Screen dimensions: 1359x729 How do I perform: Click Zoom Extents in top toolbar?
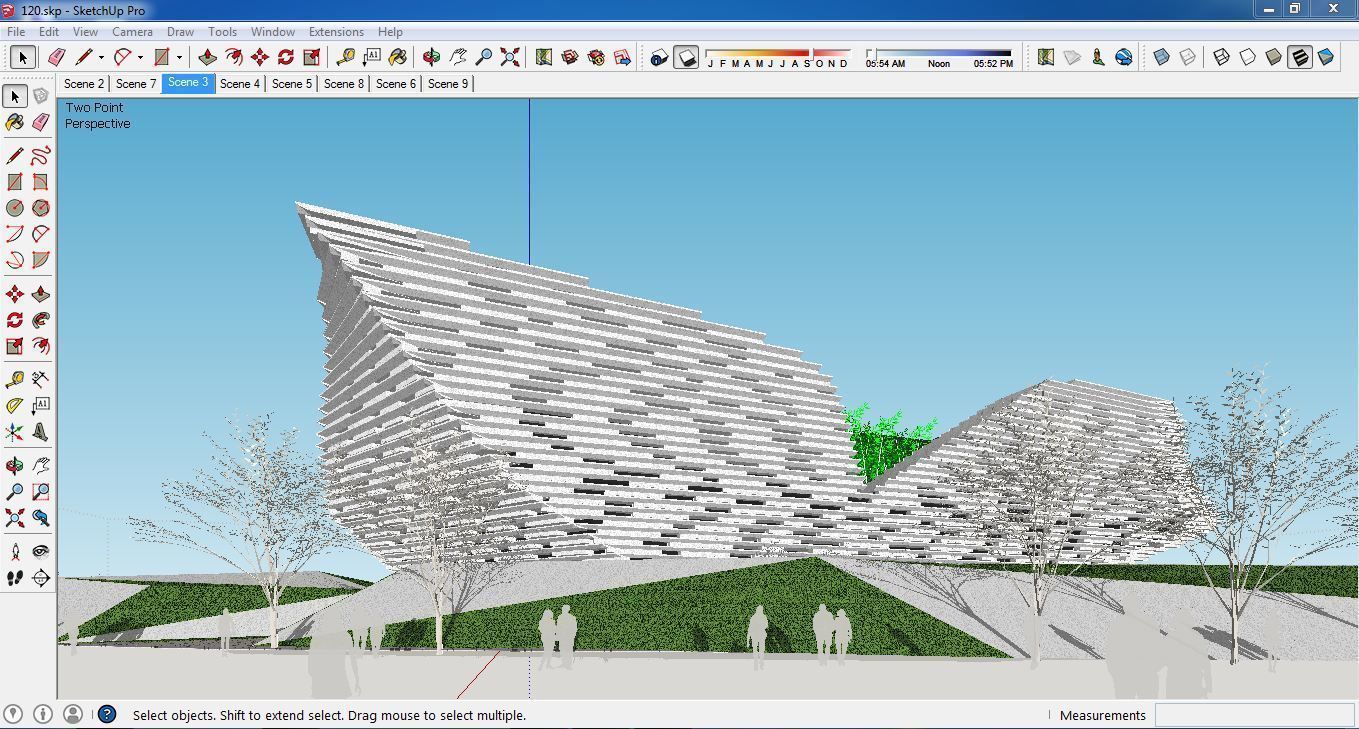509,57
